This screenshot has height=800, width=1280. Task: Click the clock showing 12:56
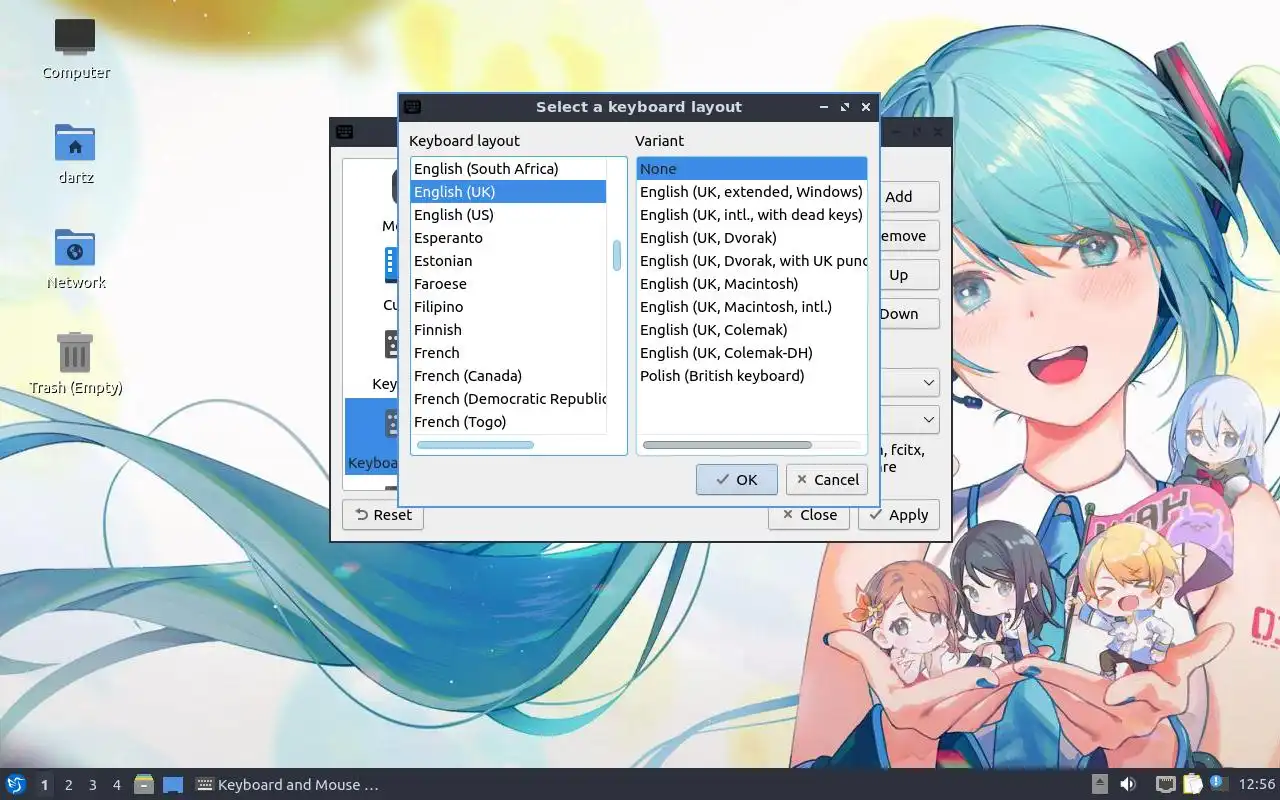pos(1257,785)
